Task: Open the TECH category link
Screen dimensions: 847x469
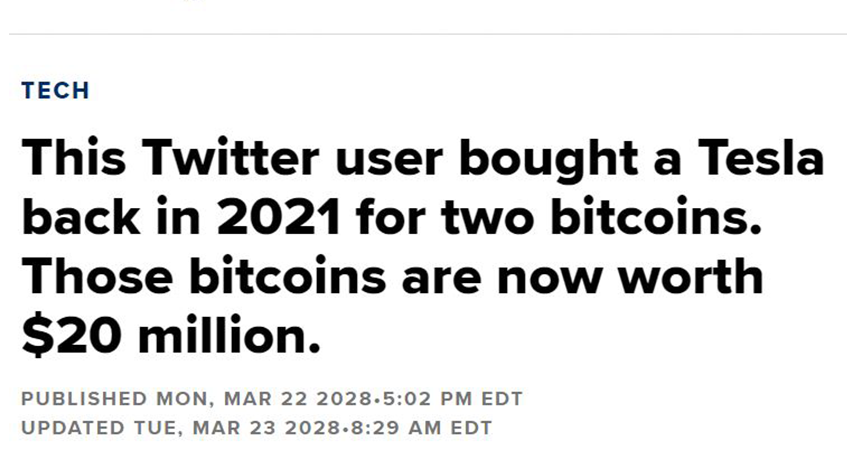Action: tap(55, 90)
